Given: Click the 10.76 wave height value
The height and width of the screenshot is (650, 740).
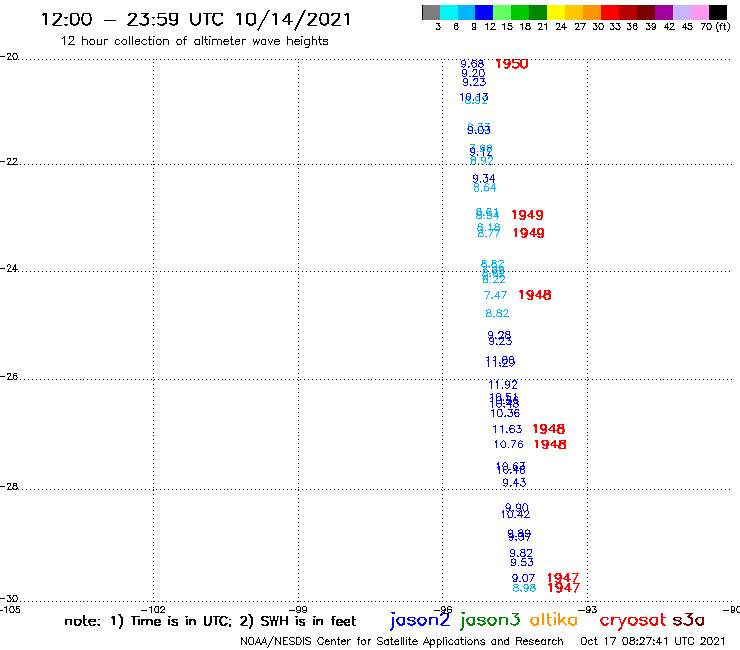Looking at the screenshot, I should (x=508, y=444).
